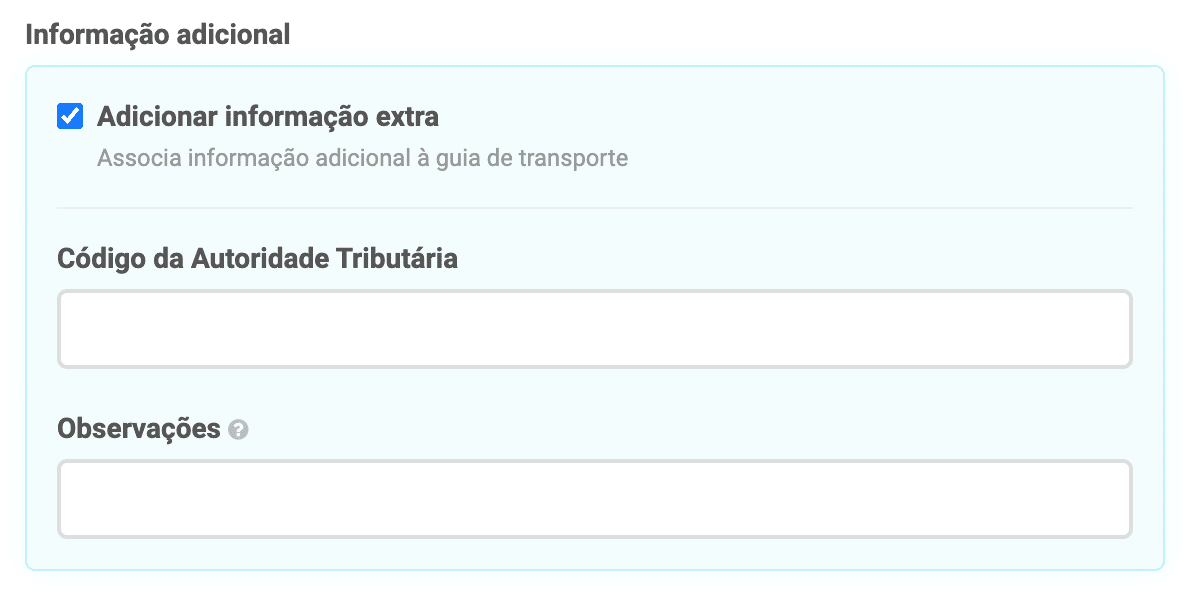Toggle the blue checkmark box off
This screenshot has width=1192, height=602.
coord(70,117)
